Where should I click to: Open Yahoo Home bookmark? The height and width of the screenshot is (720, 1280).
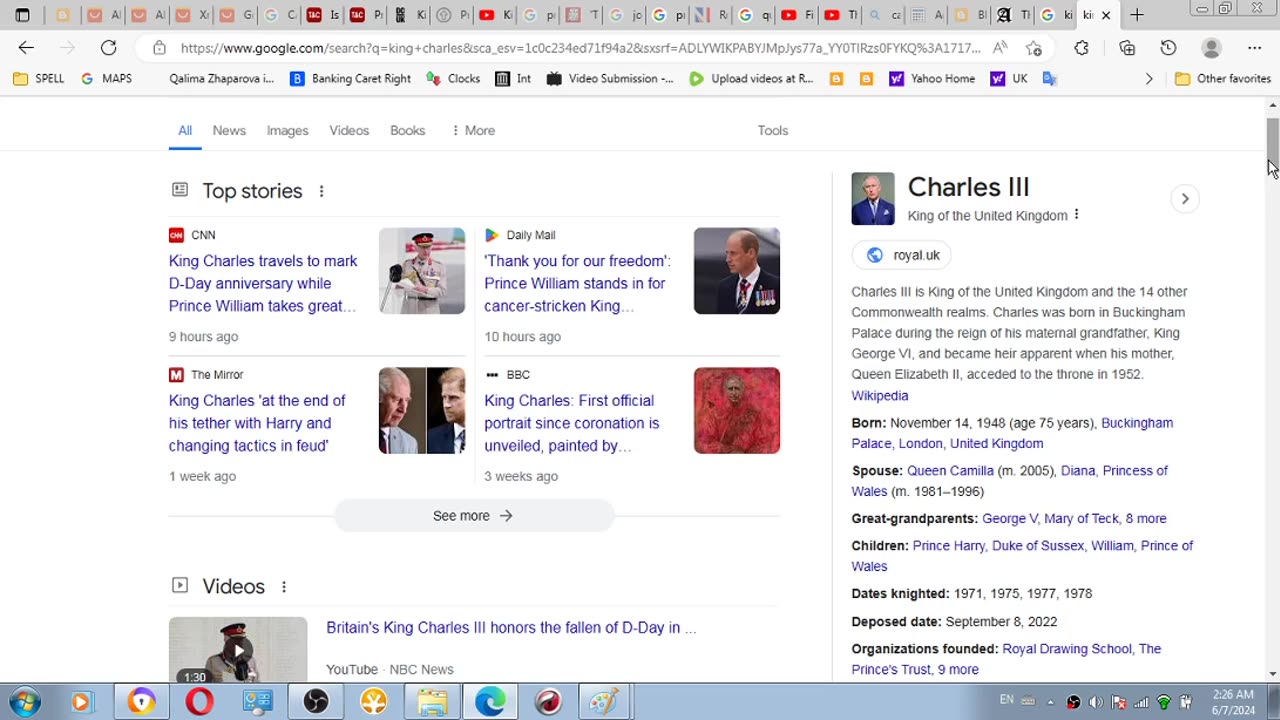932,78
